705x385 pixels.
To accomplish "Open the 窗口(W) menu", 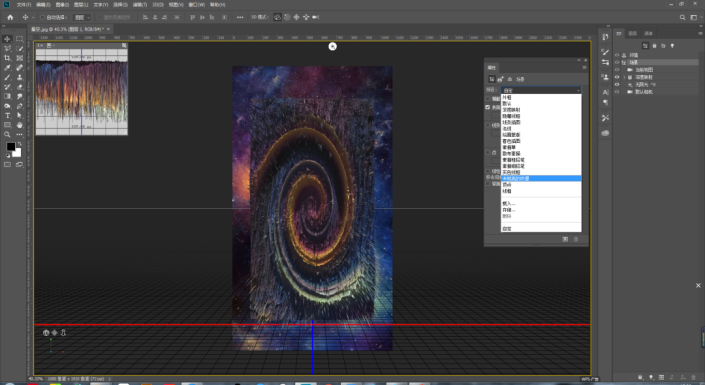I will coord(196,4).
